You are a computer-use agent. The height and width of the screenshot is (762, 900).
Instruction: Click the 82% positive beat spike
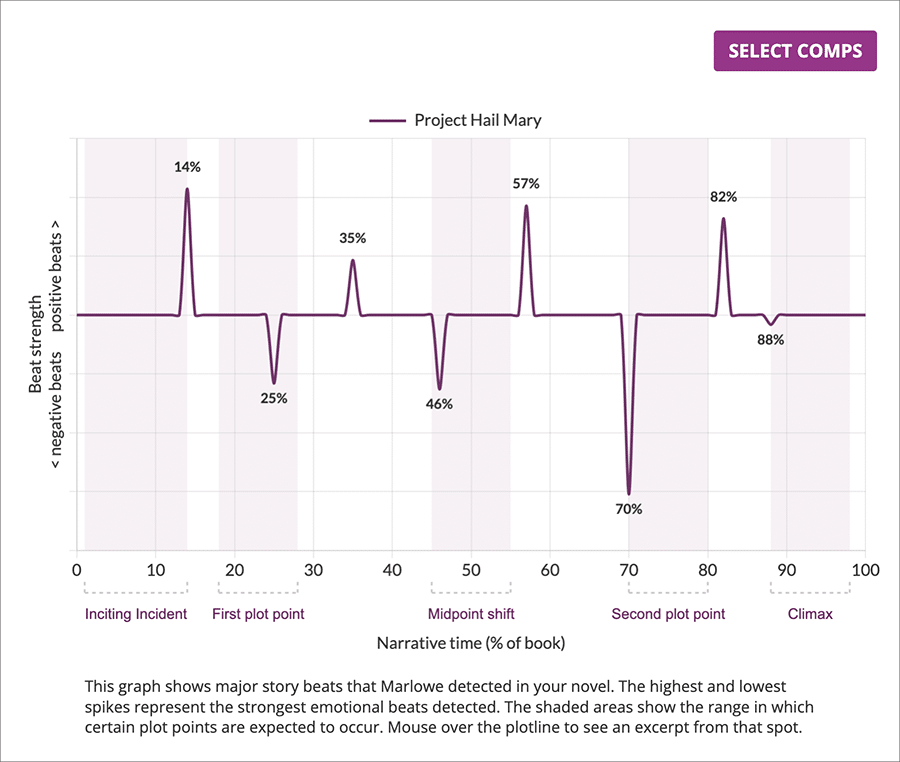pos(723,221)
